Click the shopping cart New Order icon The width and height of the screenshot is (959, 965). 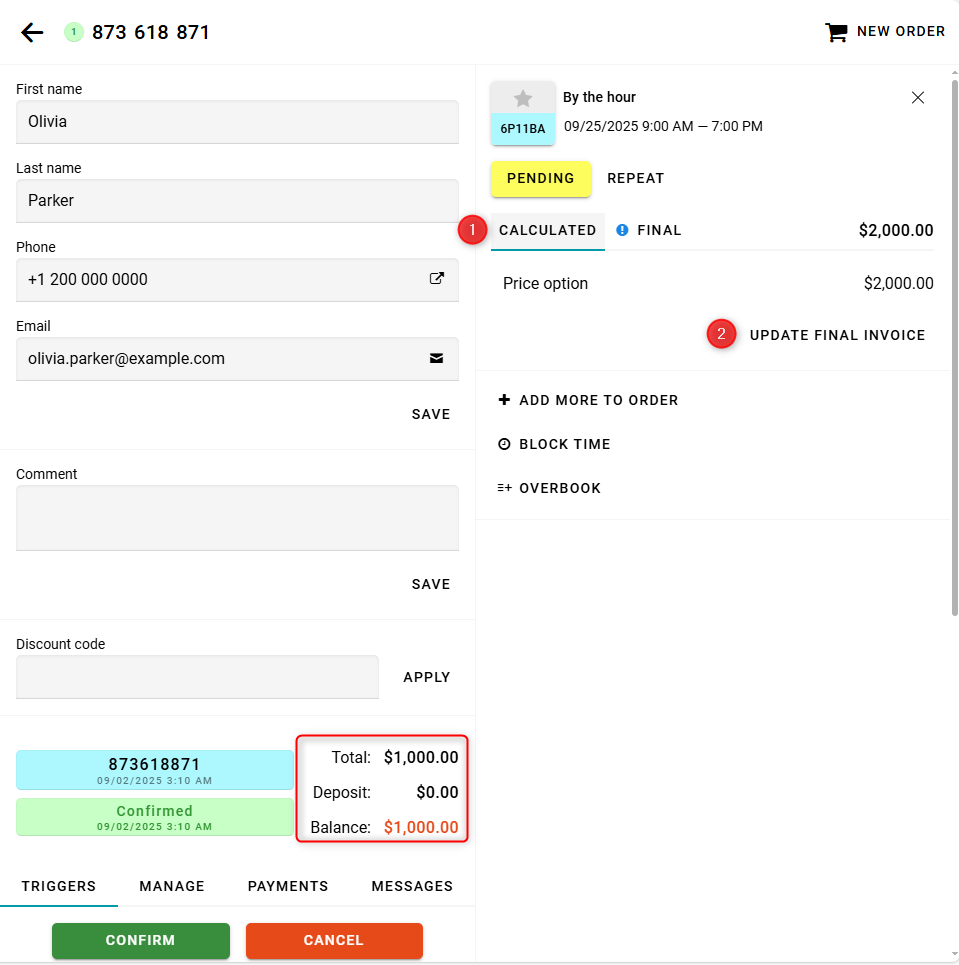(835, 32)
